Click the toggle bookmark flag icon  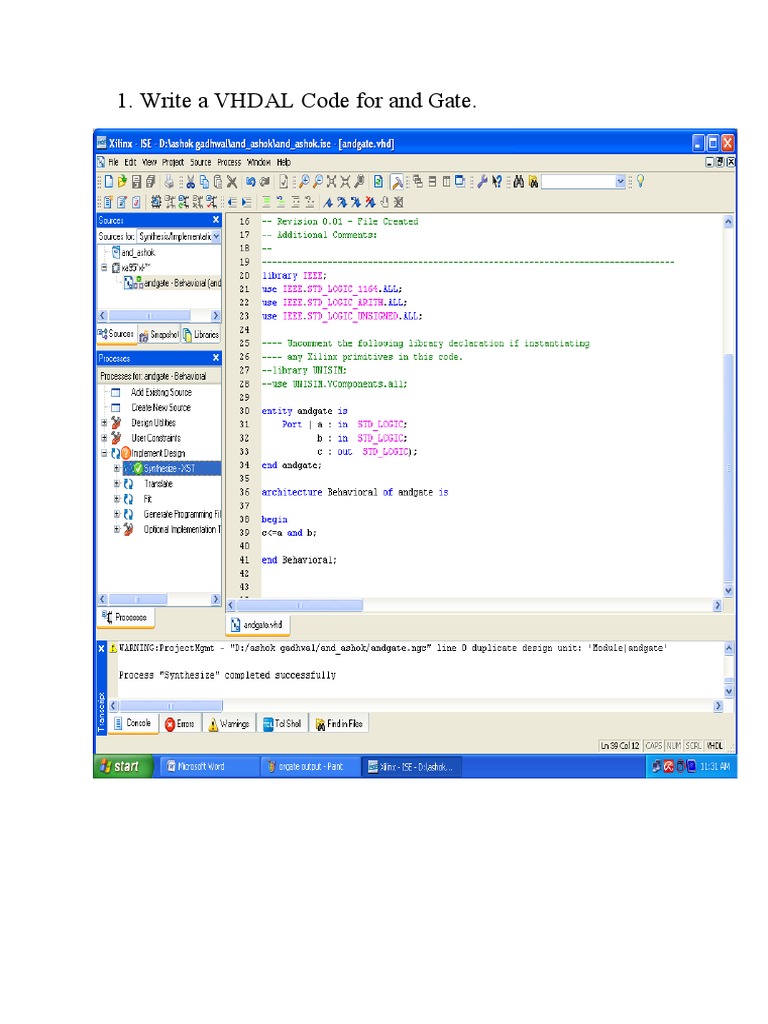point(328,202)
